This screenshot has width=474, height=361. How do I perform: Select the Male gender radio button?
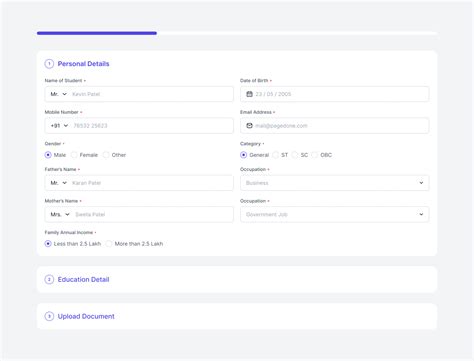point(48,155)
